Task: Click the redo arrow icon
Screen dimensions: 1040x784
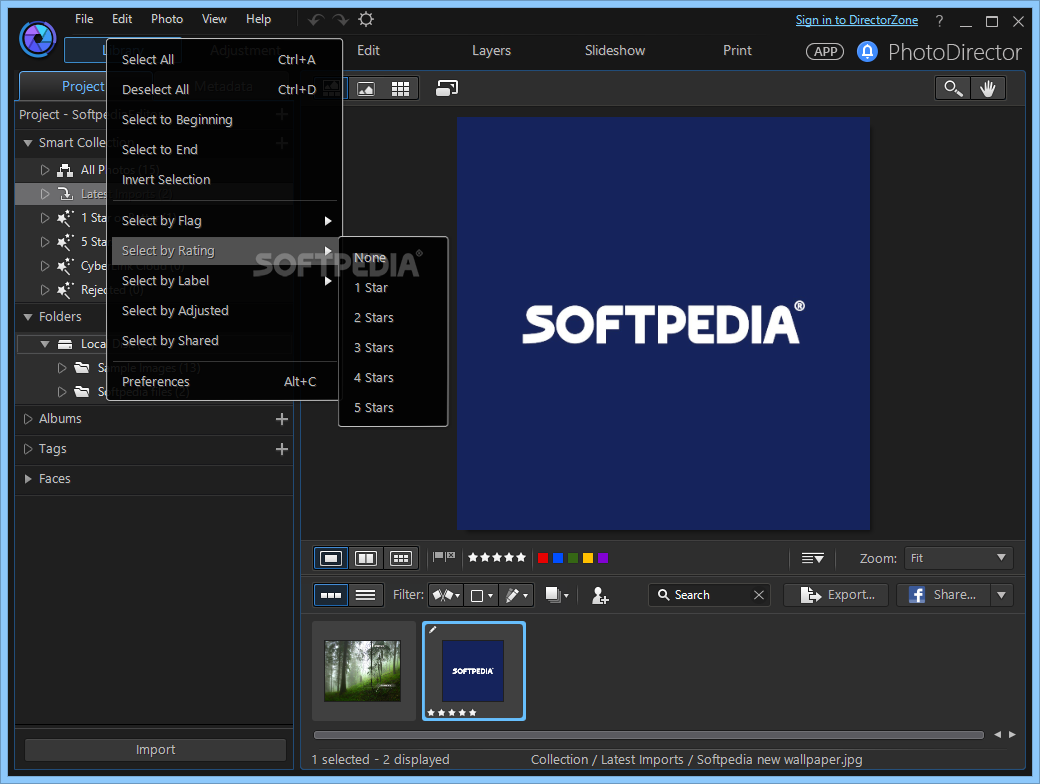Action: point(341,20)
